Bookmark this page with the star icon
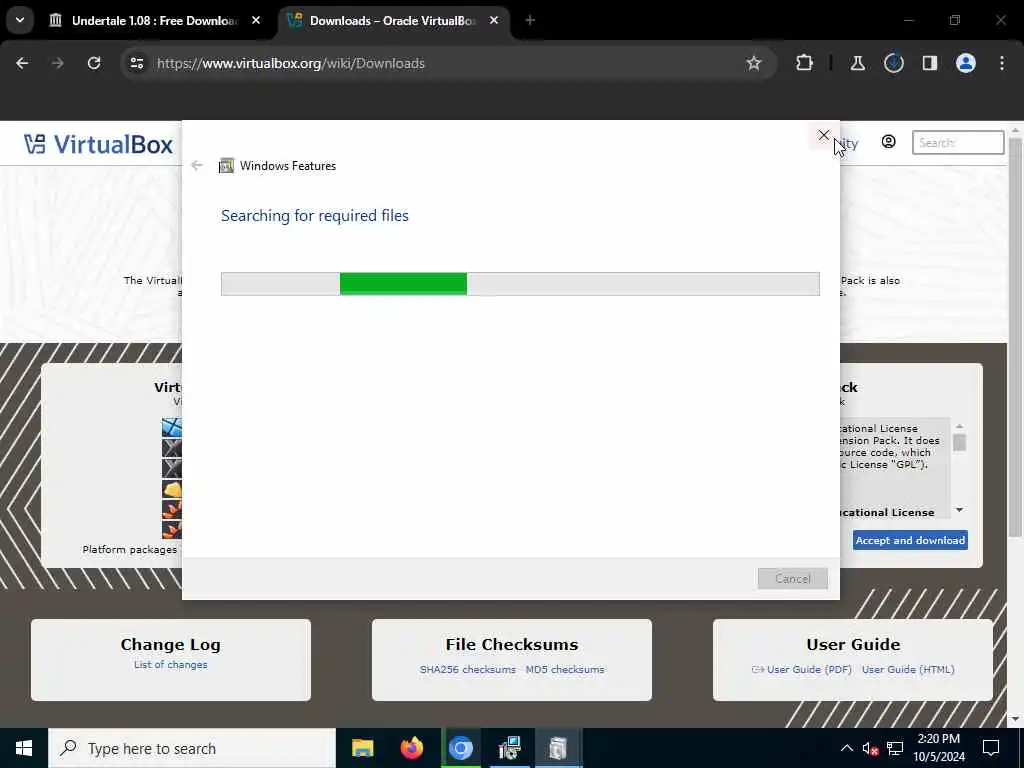 click(x=754, y=63)
